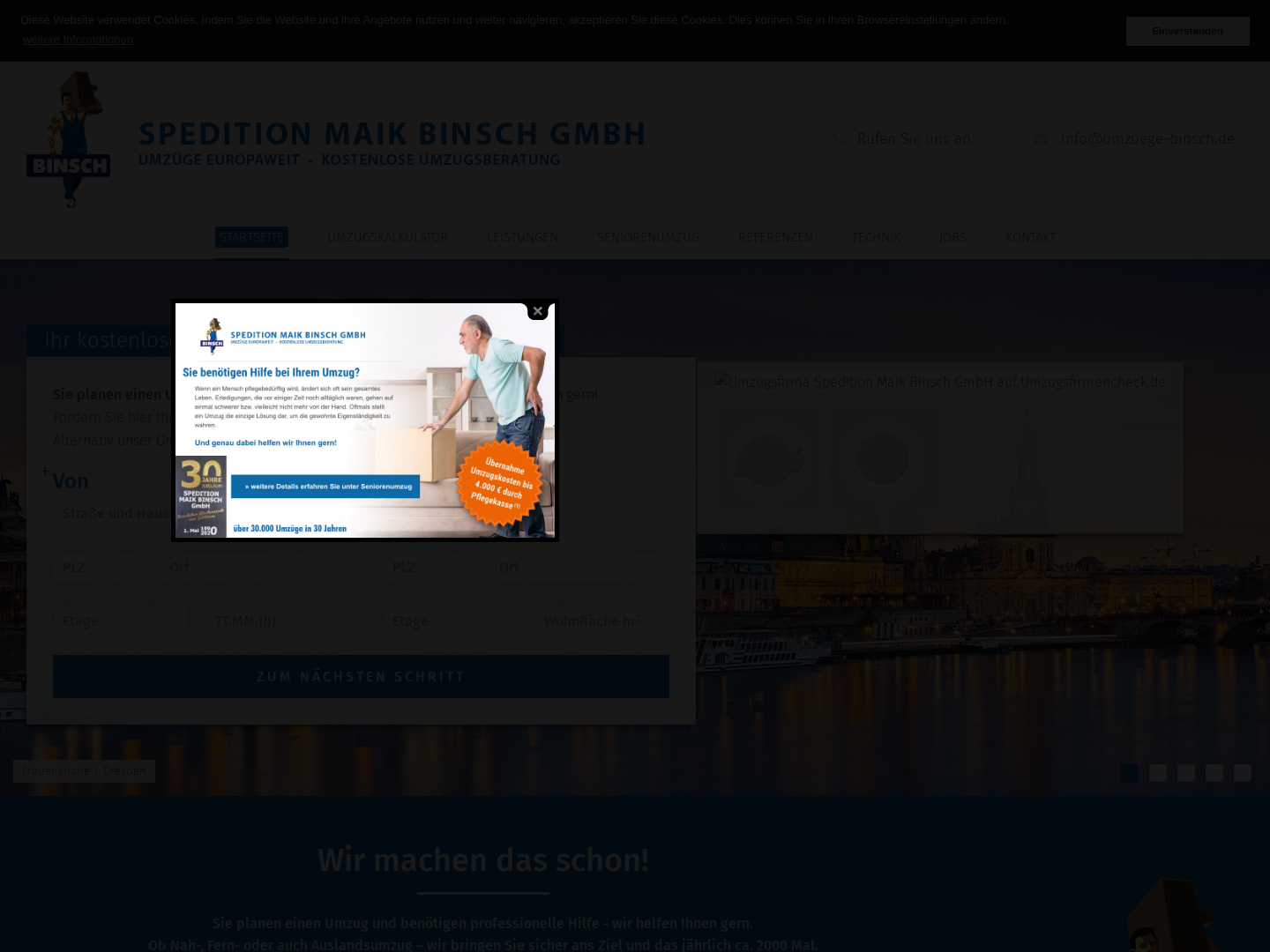Viewport: 1270px width, 952px height.
Task: Focus the Etage field beside Wohnfläche
Action: tap(451, 621)
